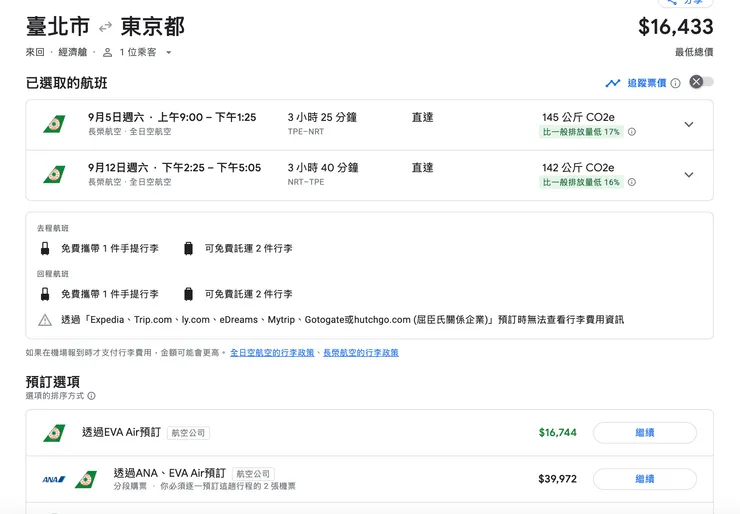Open info icon beside 選項的排序方式

click(92, 396)
